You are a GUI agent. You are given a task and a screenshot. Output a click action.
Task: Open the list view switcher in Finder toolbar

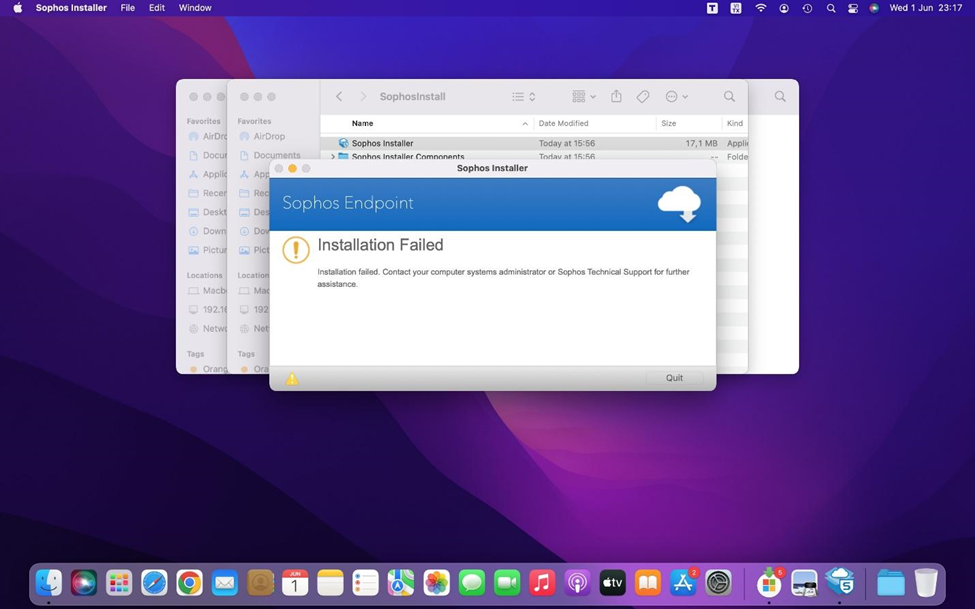click(523, 96)
